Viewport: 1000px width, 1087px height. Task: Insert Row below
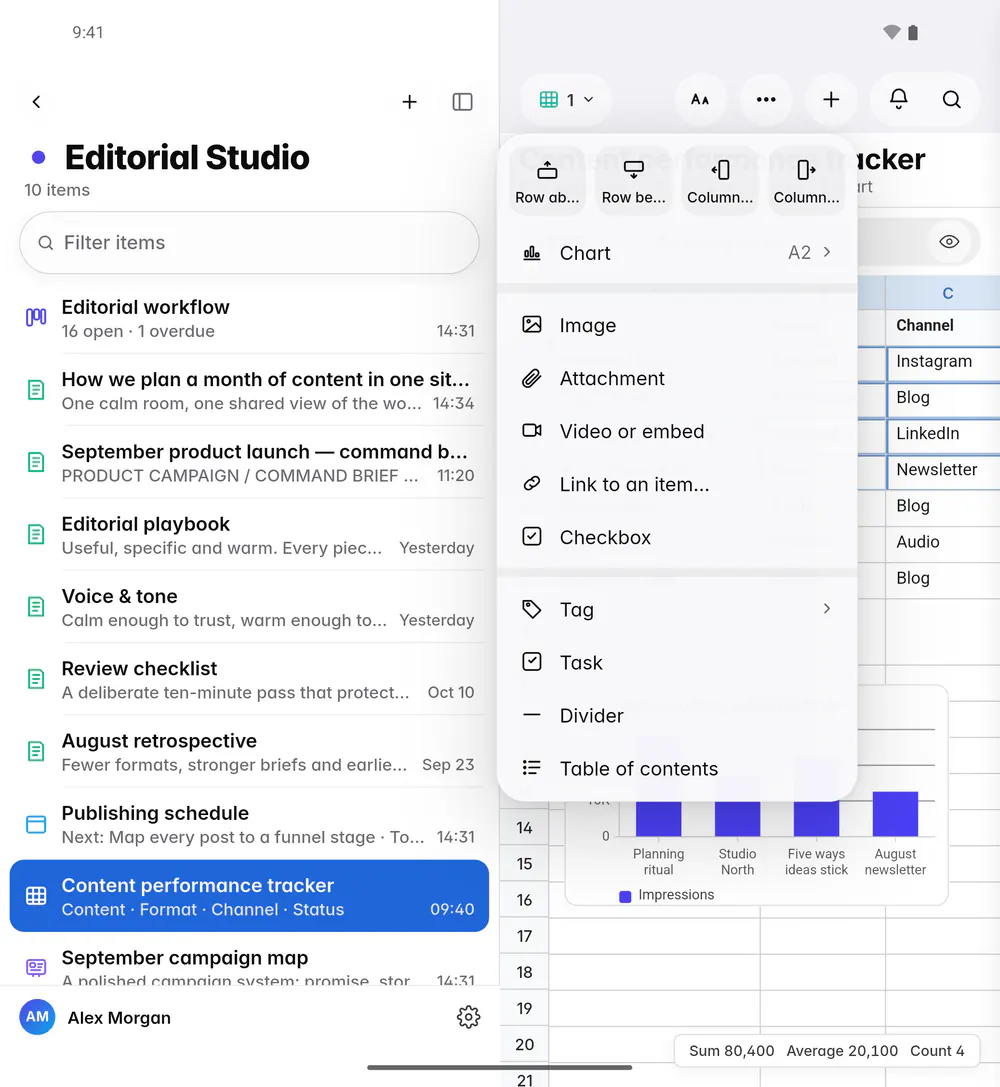pyautogui.click(x=633, y=182)
